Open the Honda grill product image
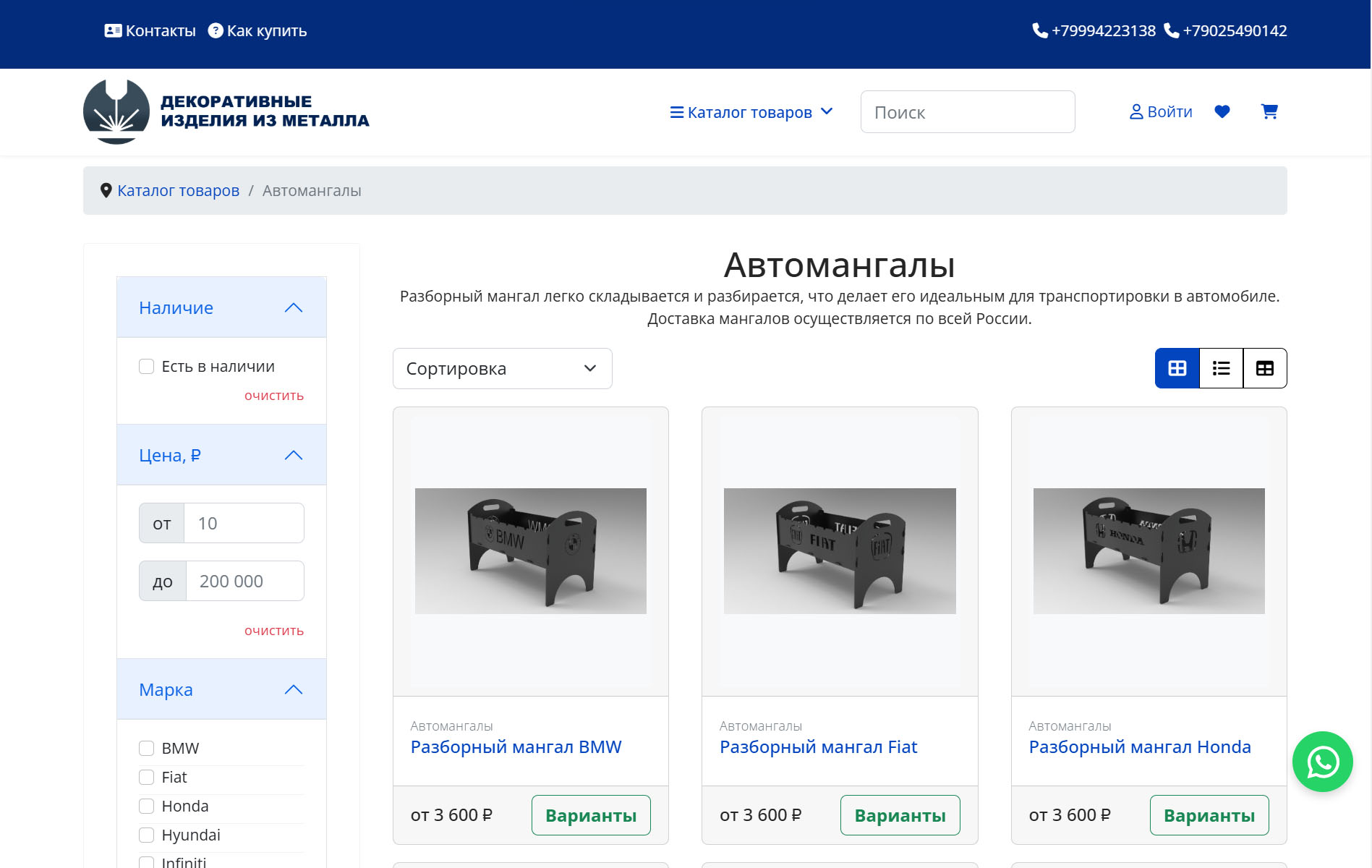The width and height of the screenshot is (1372, 868). click(1149, 551)
